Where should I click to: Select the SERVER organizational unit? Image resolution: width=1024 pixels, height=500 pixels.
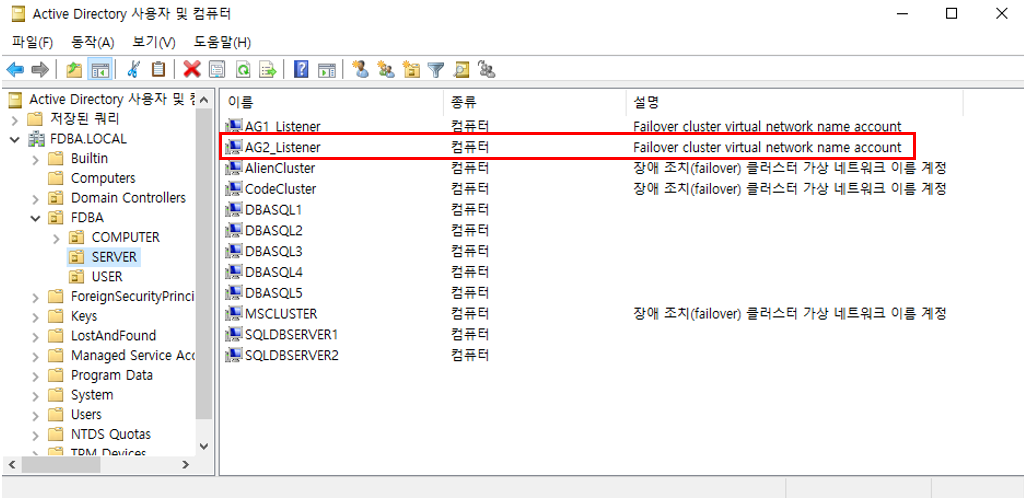tap(114, 257)
